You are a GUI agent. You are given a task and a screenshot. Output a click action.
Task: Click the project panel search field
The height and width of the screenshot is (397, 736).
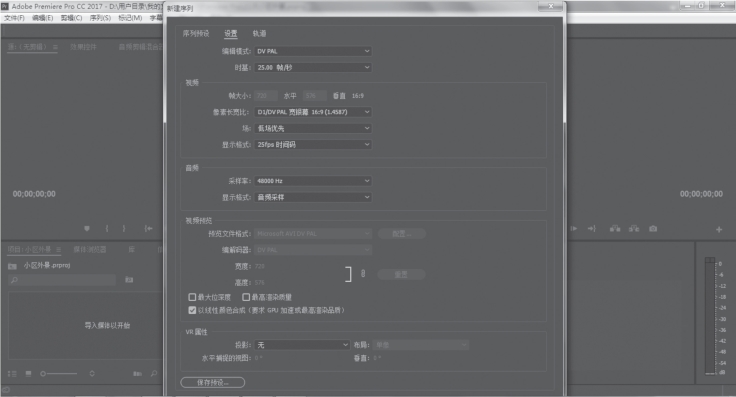62,280
